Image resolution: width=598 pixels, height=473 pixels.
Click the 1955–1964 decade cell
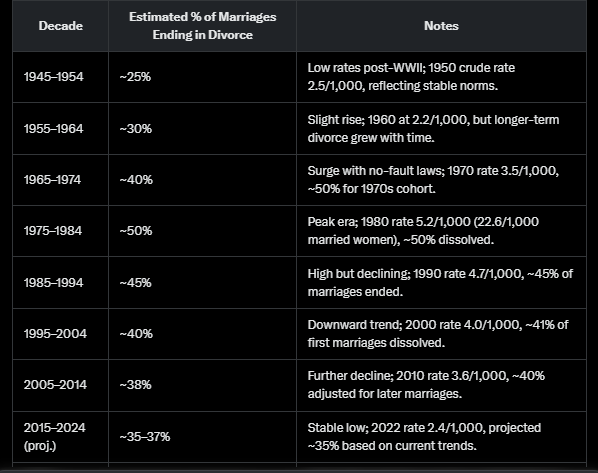[53, 129]
